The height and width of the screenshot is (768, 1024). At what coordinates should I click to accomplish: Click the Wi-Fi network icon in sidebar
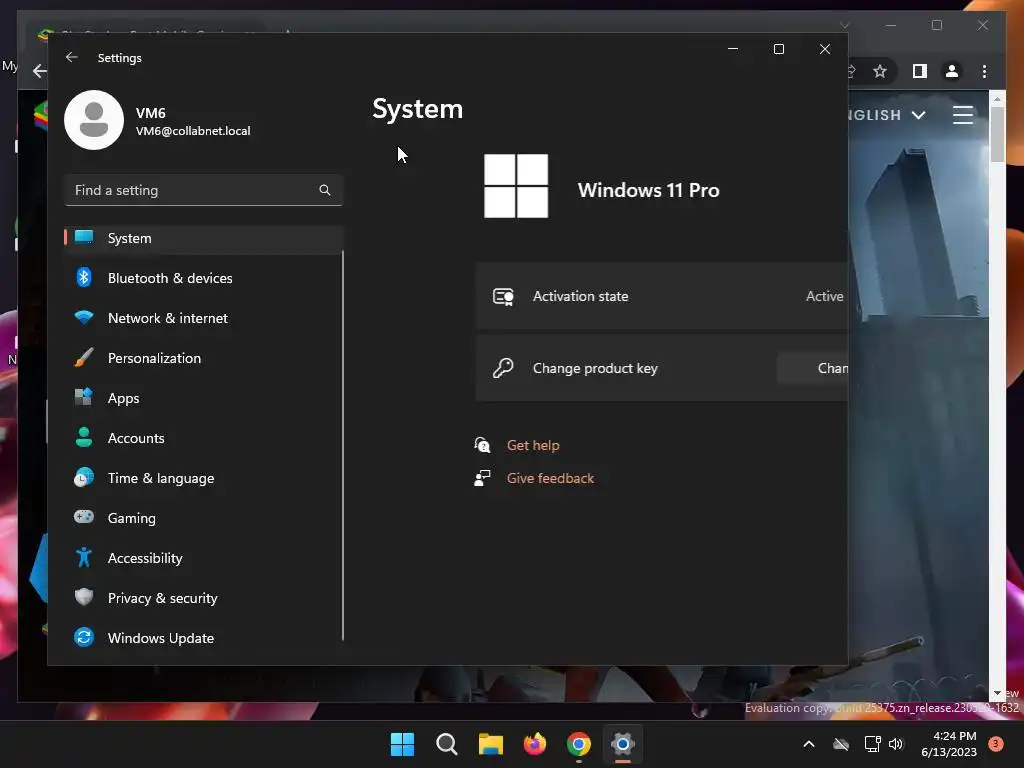pyautogui.click(x=84, y=317)
